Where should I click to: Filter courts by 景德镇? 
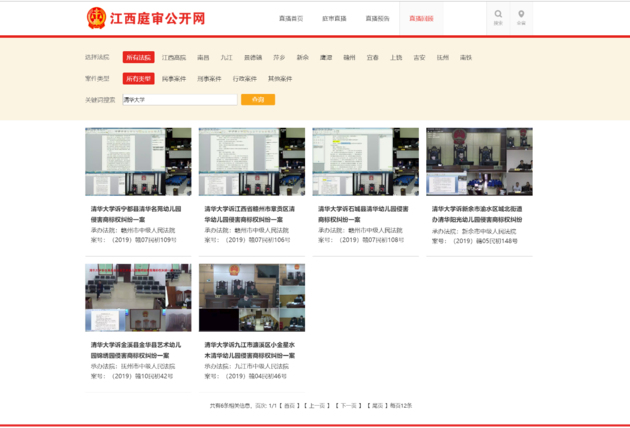pyautogui.click(x=253, y=57)
